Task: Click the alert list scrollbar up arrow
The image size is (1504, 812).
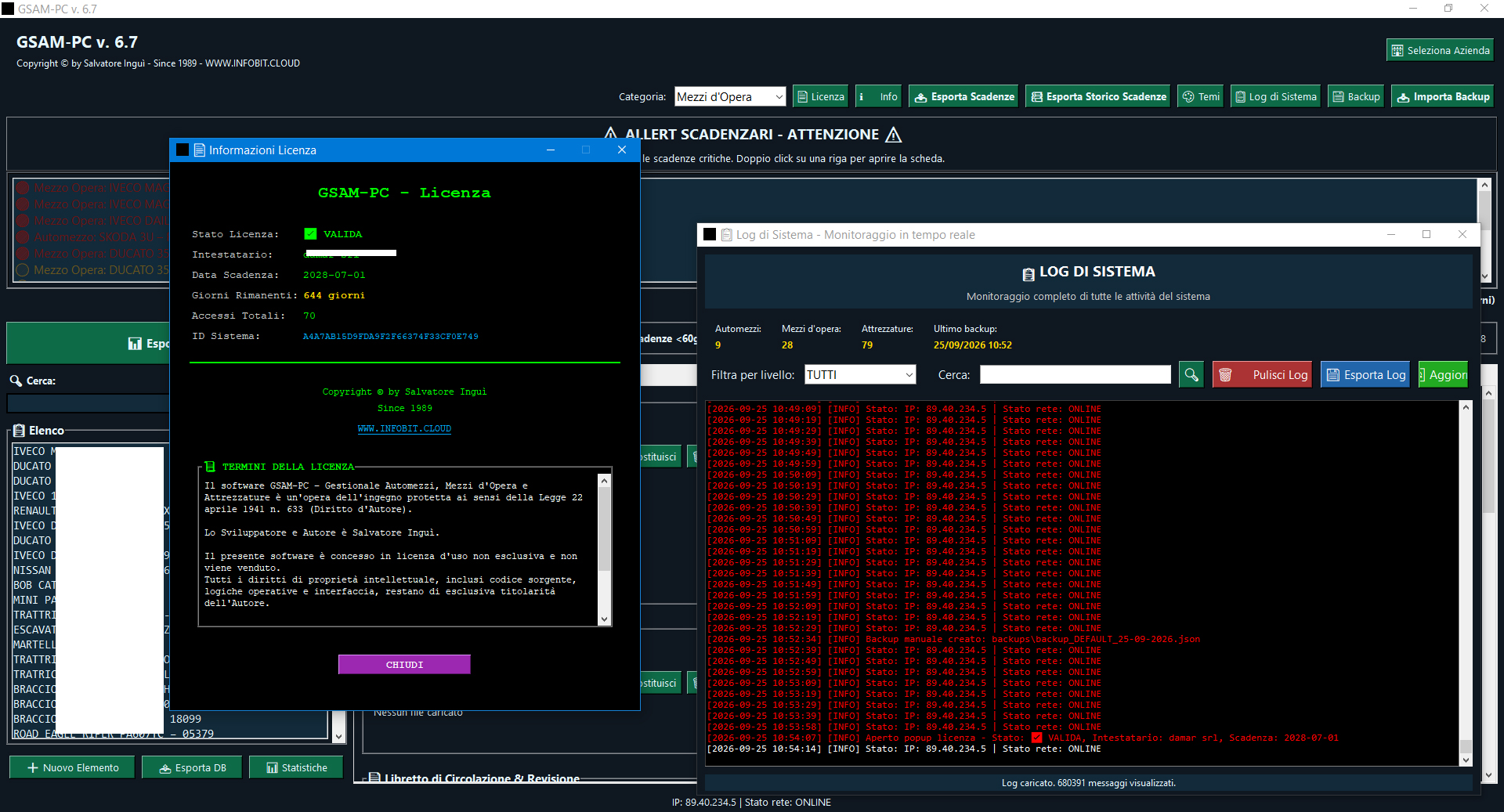Action: (1484, 185)
